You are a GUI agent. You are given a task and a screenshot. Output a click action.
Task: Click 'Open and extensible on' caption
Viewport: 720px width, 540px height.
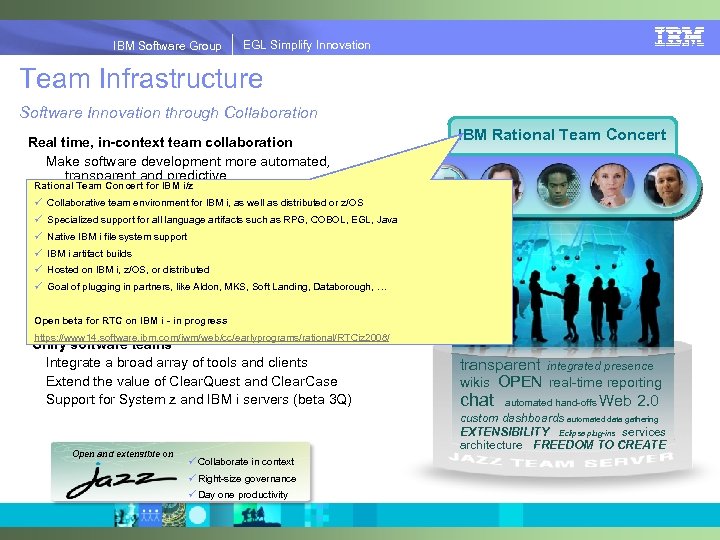123,454
